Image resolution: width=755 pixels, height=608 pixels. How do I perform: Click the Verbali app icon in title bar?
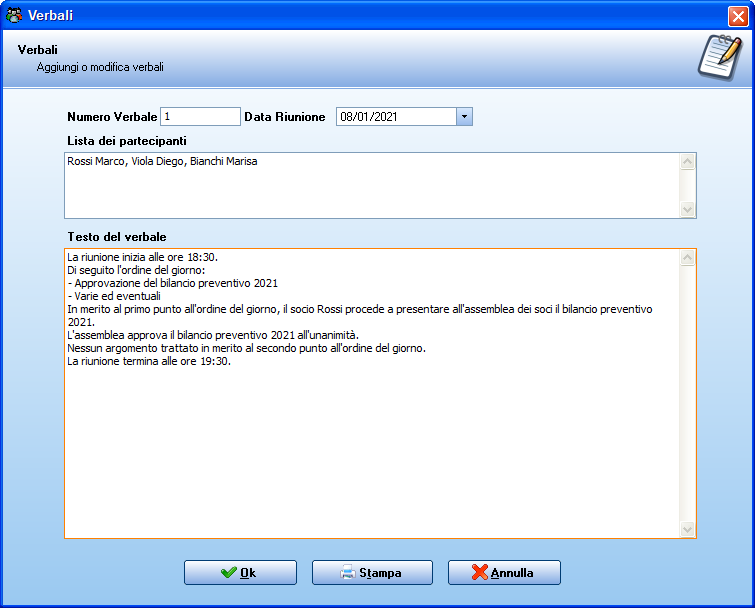[x=14, y=15]
